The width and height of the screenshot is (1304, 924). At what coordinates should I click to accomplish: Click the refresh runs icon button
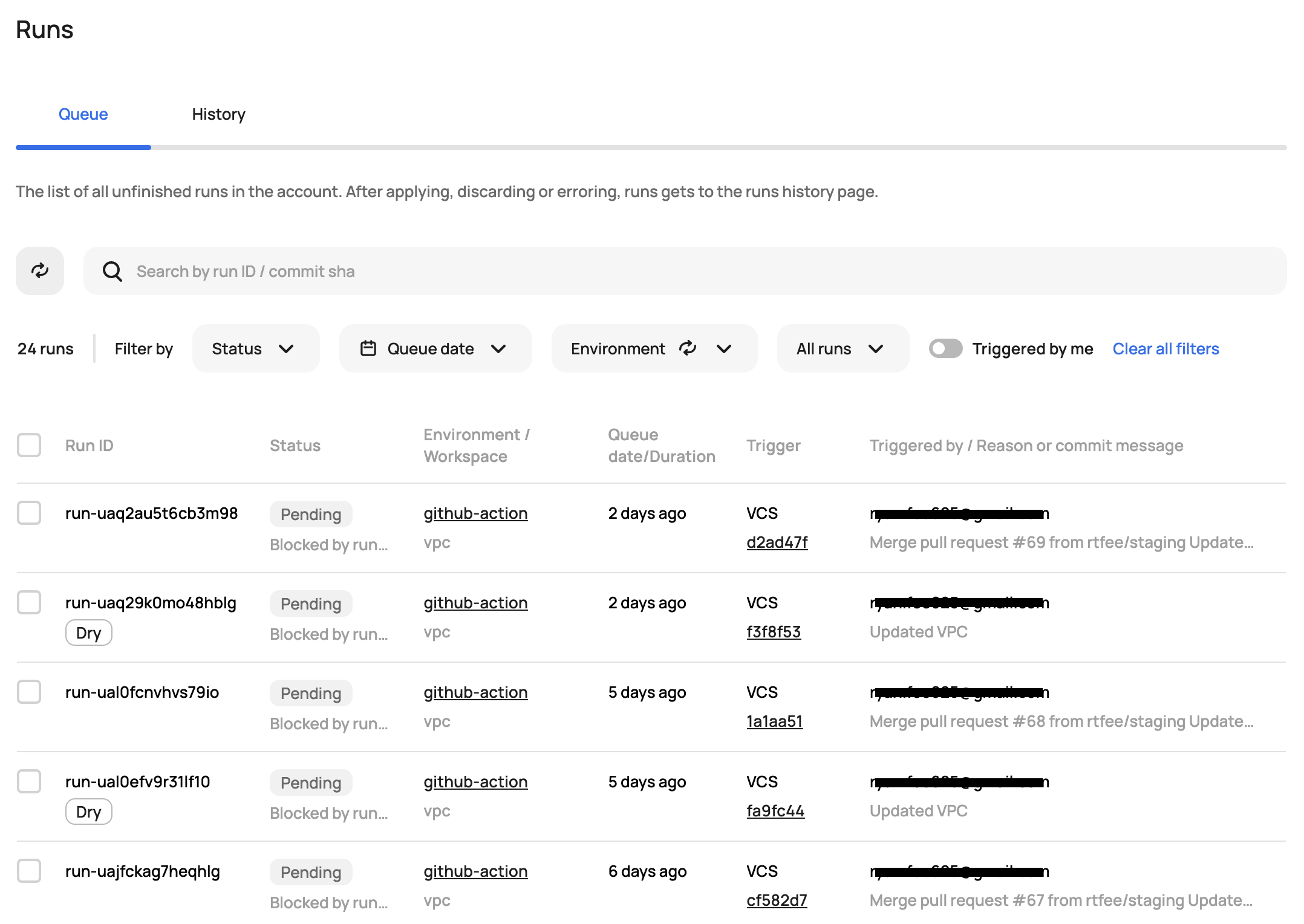(x=40, y=271)
